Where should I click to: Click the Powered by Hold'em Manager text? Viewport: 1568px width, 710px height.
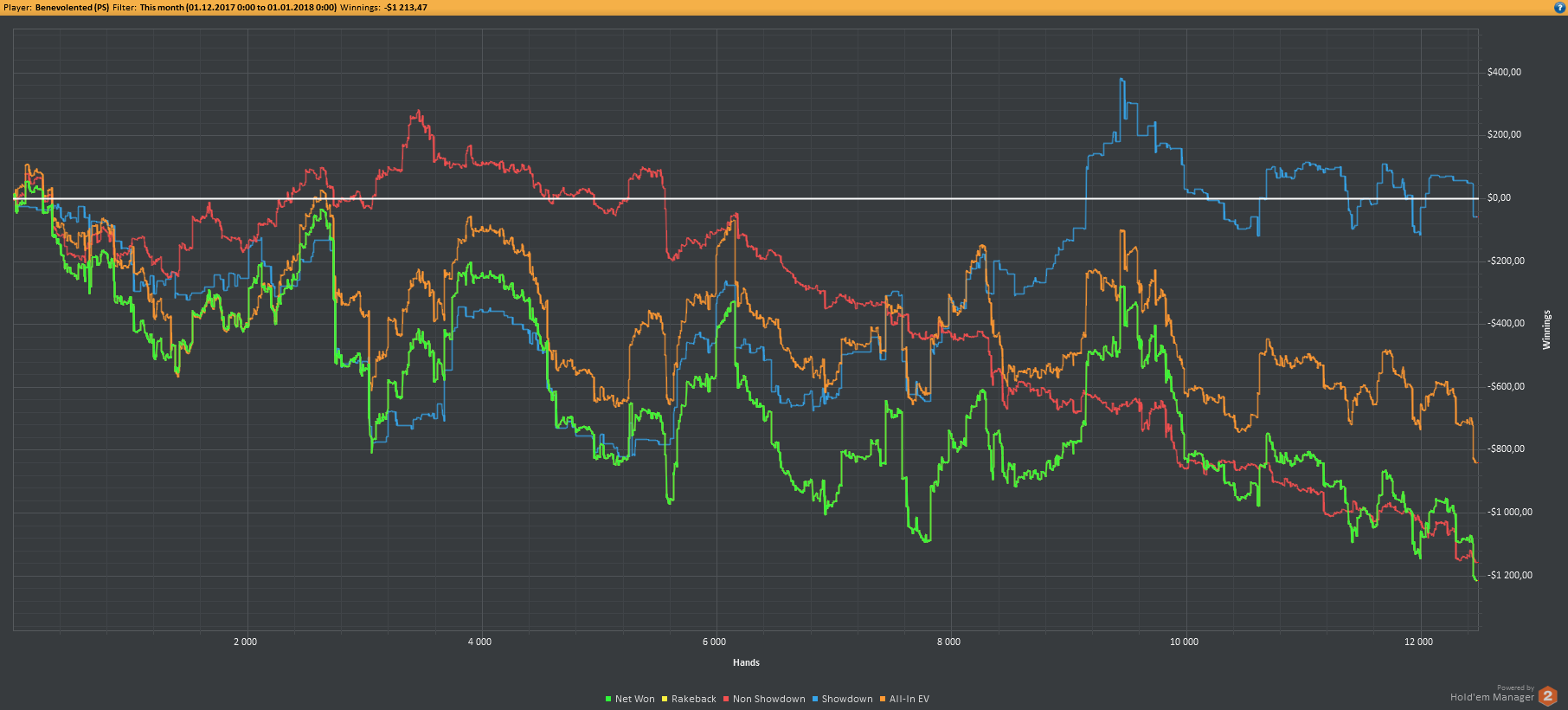coord(1492,694)
